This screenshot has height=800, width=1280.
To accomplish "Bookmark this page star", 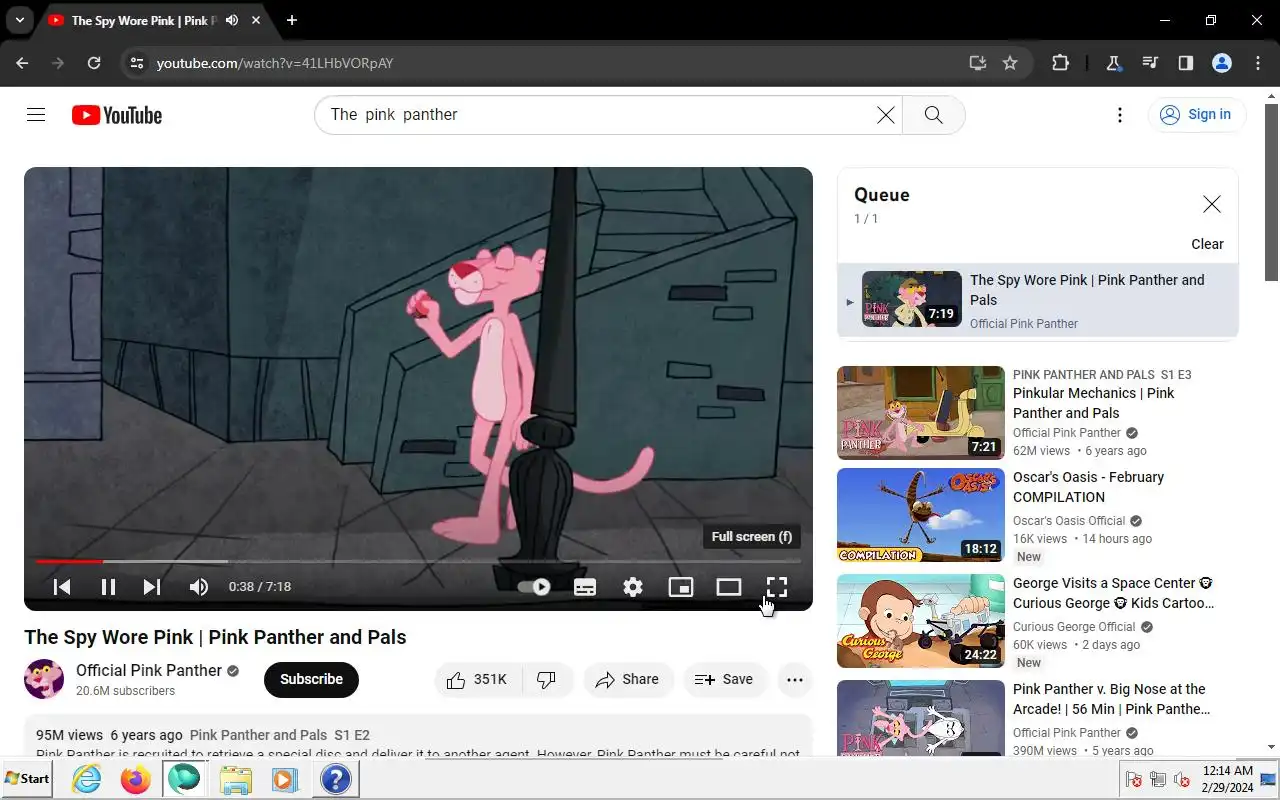I will click(1010, 63).
